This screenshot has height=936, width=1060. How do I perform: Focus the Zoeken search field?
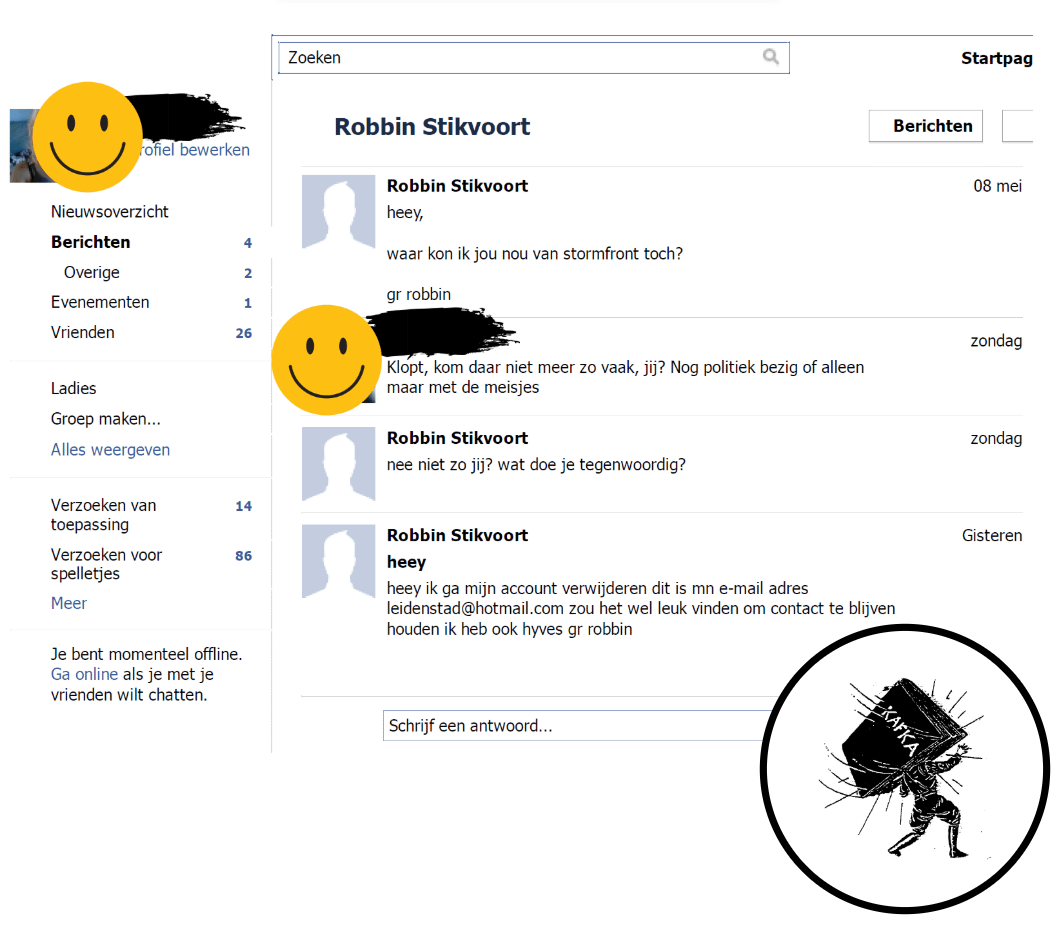pos(520,58)
